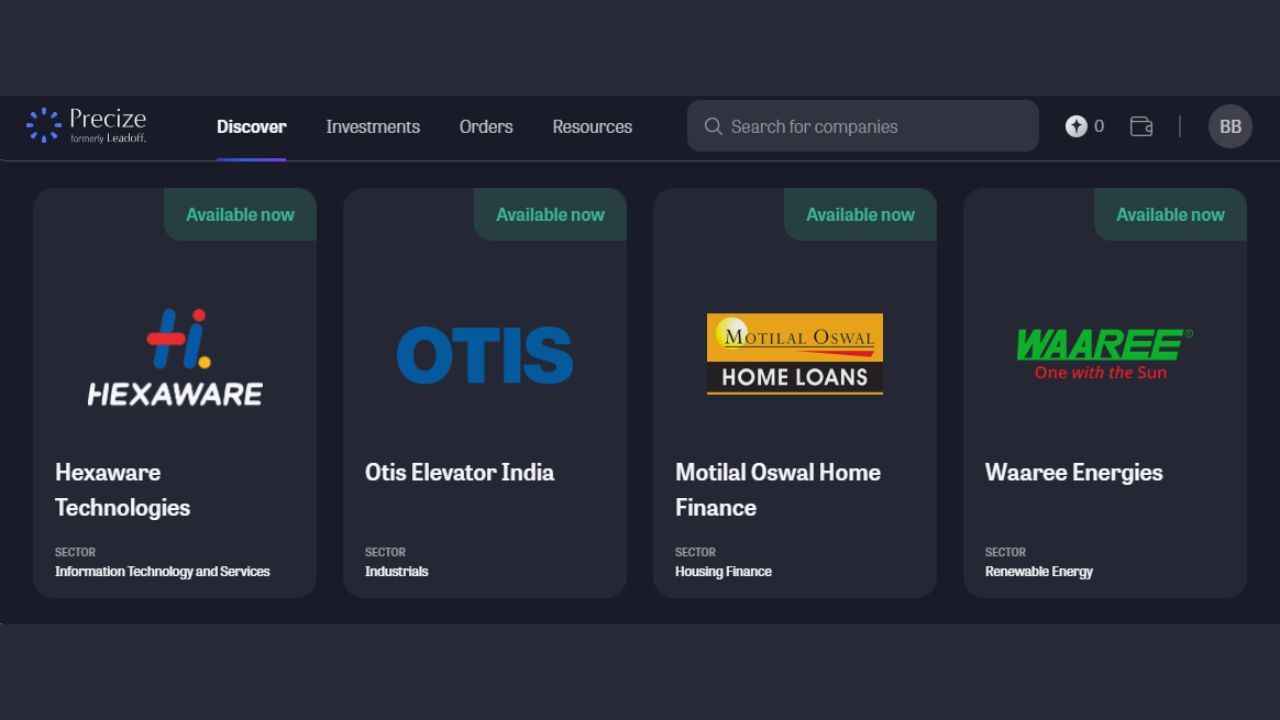Click the Hexaware logo image
Image resolution: width=1280 pixels, height=720 pixels.
point(175,357)
